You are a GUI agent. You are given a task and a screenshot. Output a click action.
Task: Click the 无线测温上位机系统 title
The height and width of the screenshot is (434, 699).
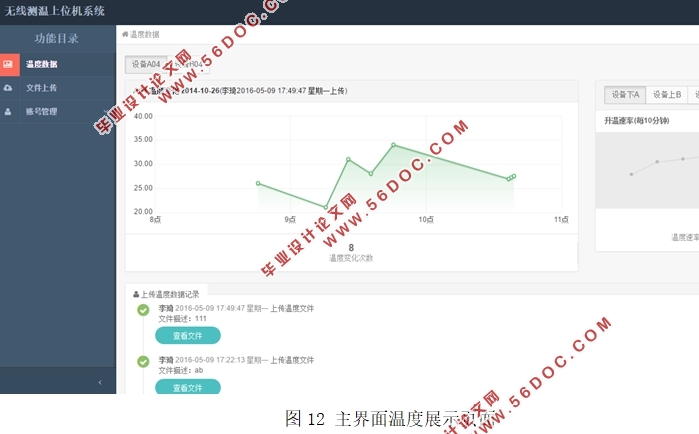(54, 11)
